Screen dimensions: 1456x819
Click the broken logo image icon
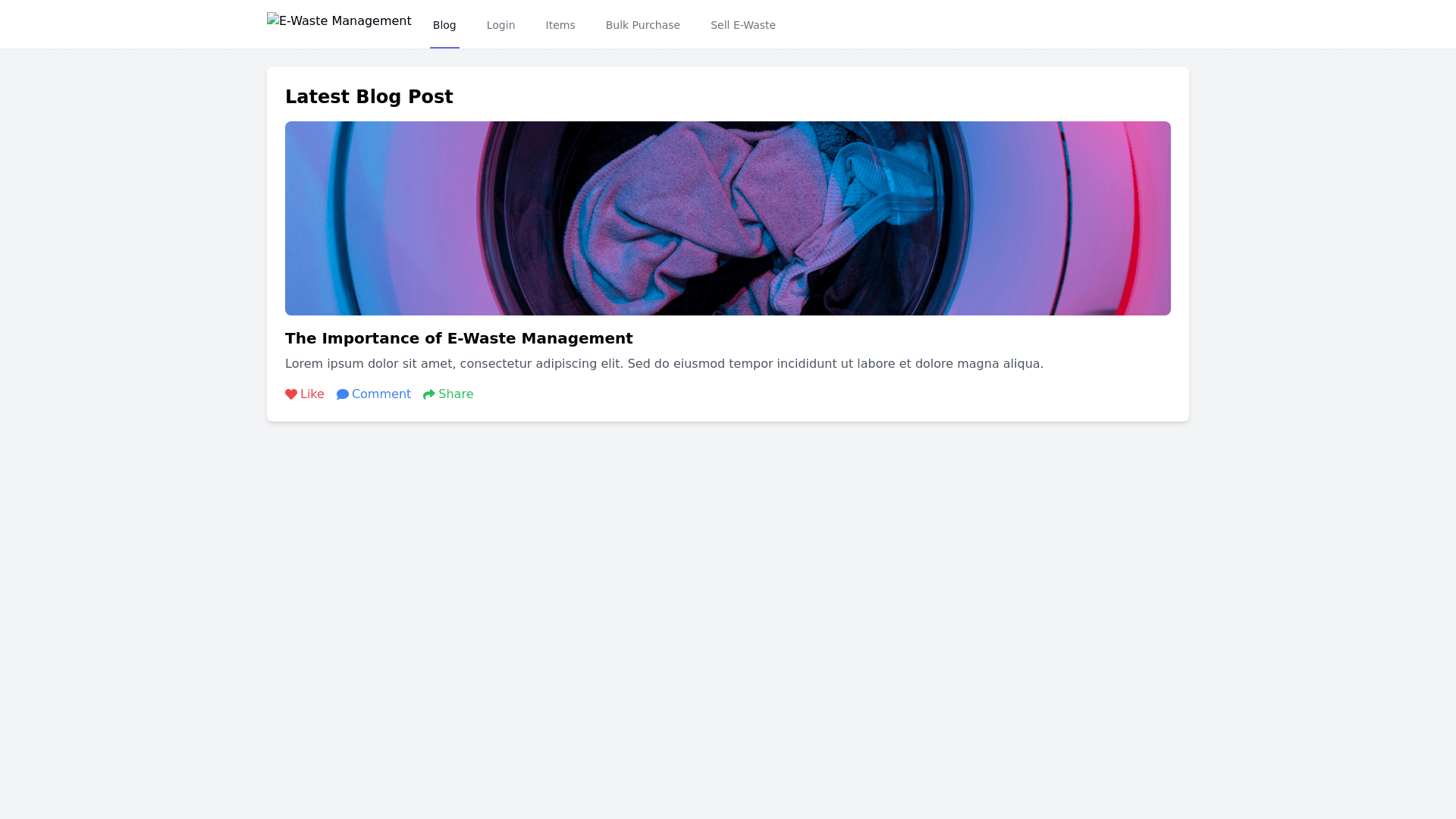pos(273,20)
